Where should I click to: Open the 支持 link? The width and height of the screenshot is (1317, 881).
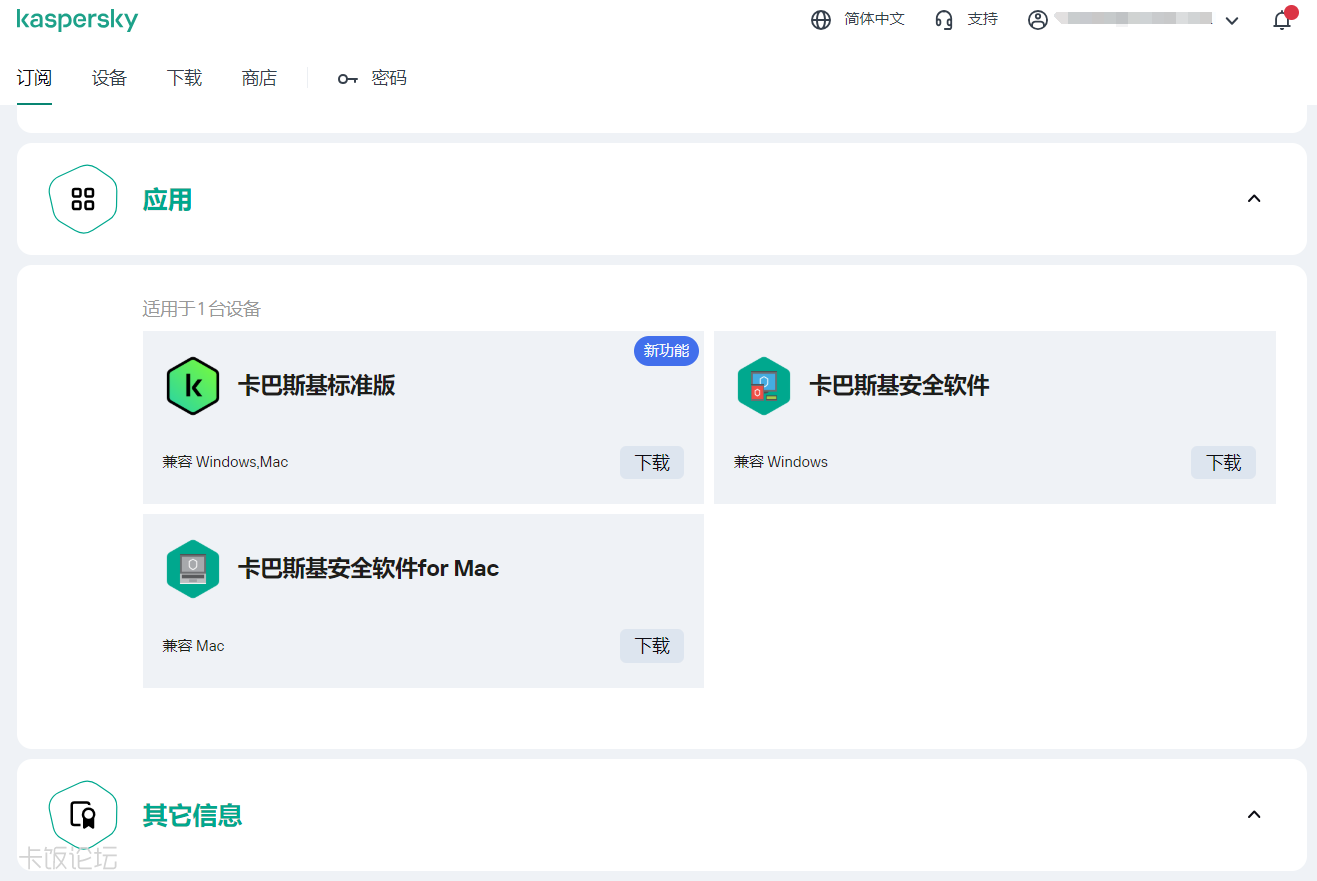[x=982, y=19]
